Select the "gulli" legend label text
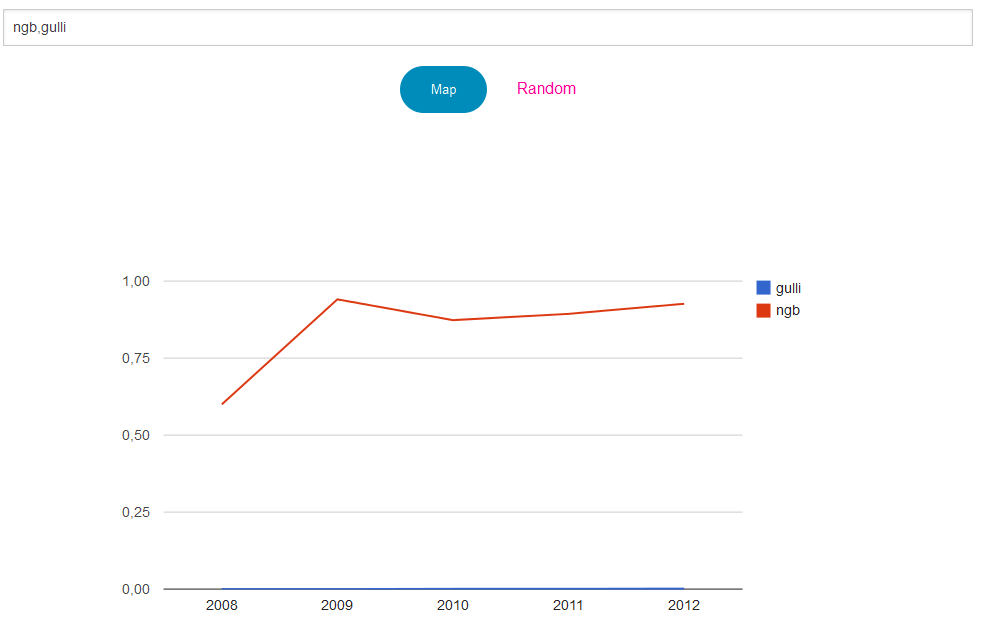The image size is (983, 623). click(x=788, y=288)
